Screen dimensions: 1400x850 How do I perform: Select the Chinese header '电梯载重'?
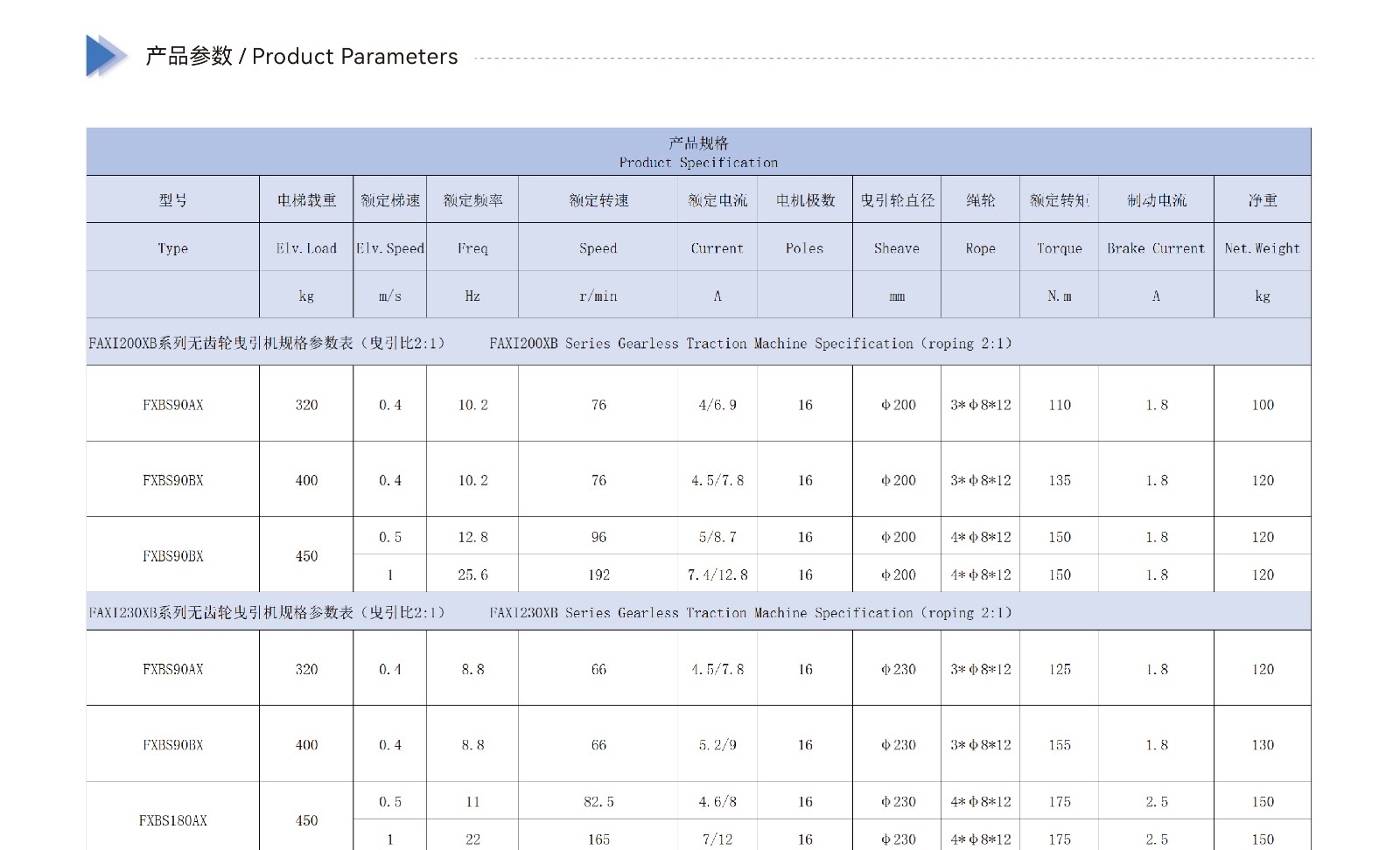pos(306,200)
